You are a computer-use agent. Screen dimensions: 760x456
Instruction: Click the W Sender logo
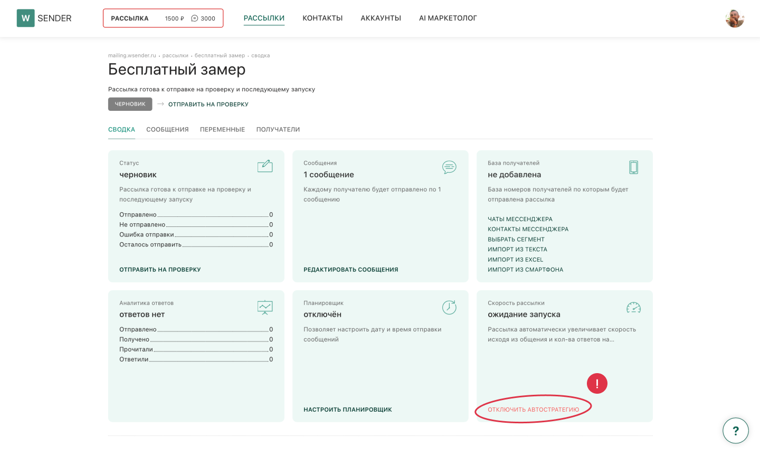(44, 18)
